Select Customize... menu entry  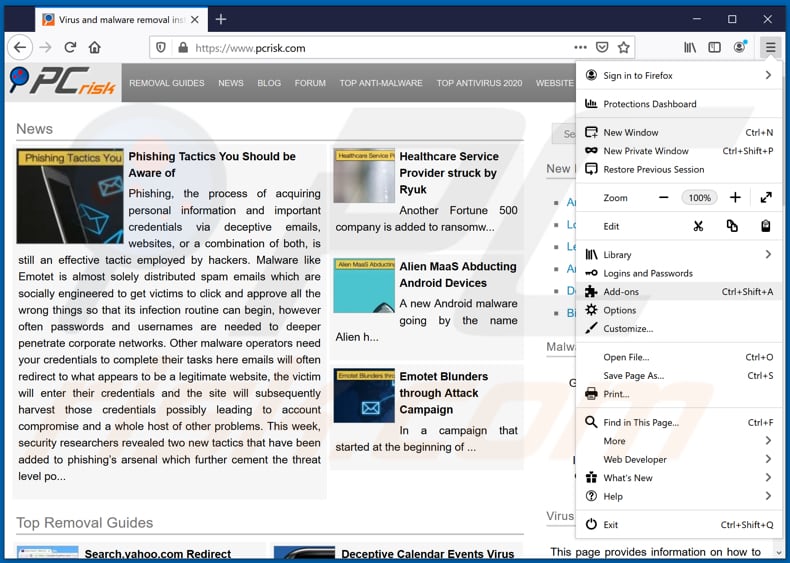pyautogui.click(x=679, y=329)
